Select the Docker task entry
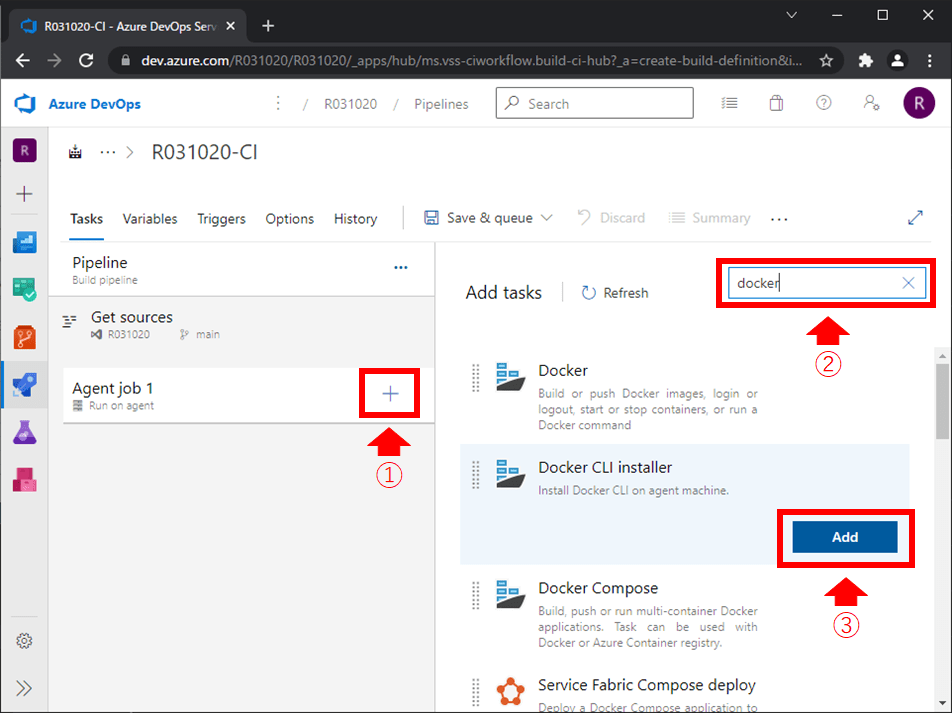 pos(685,396)
